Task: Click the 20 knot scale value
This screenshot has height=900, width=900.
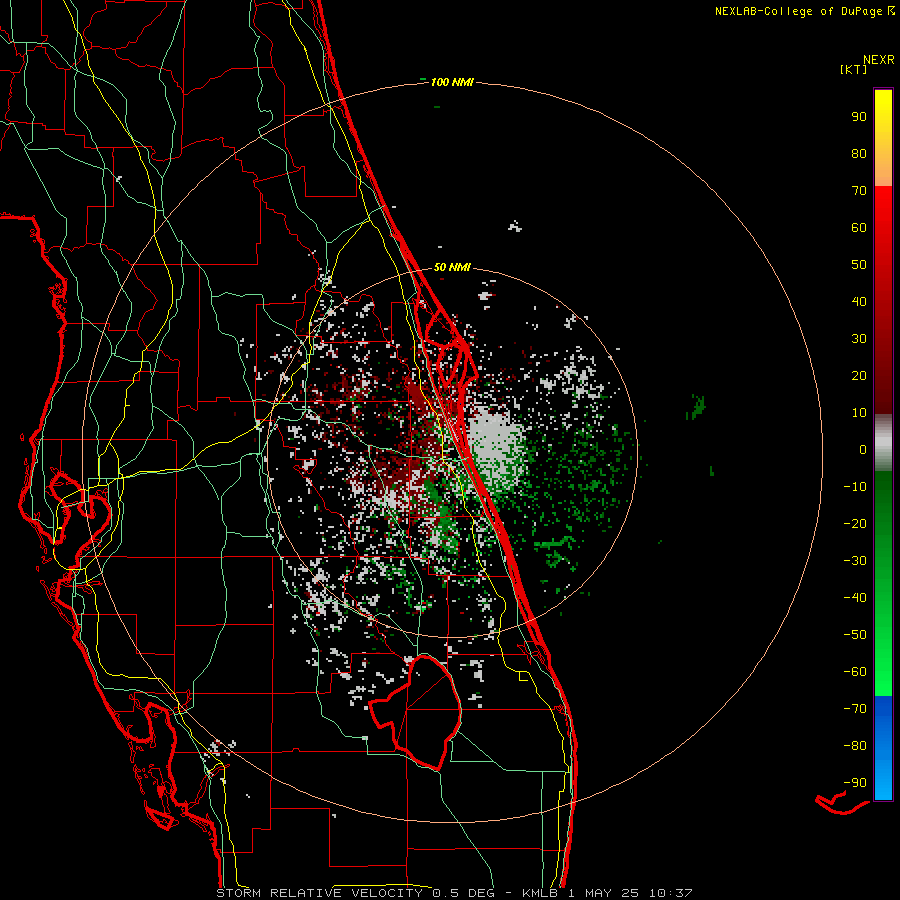Action: 859,375
